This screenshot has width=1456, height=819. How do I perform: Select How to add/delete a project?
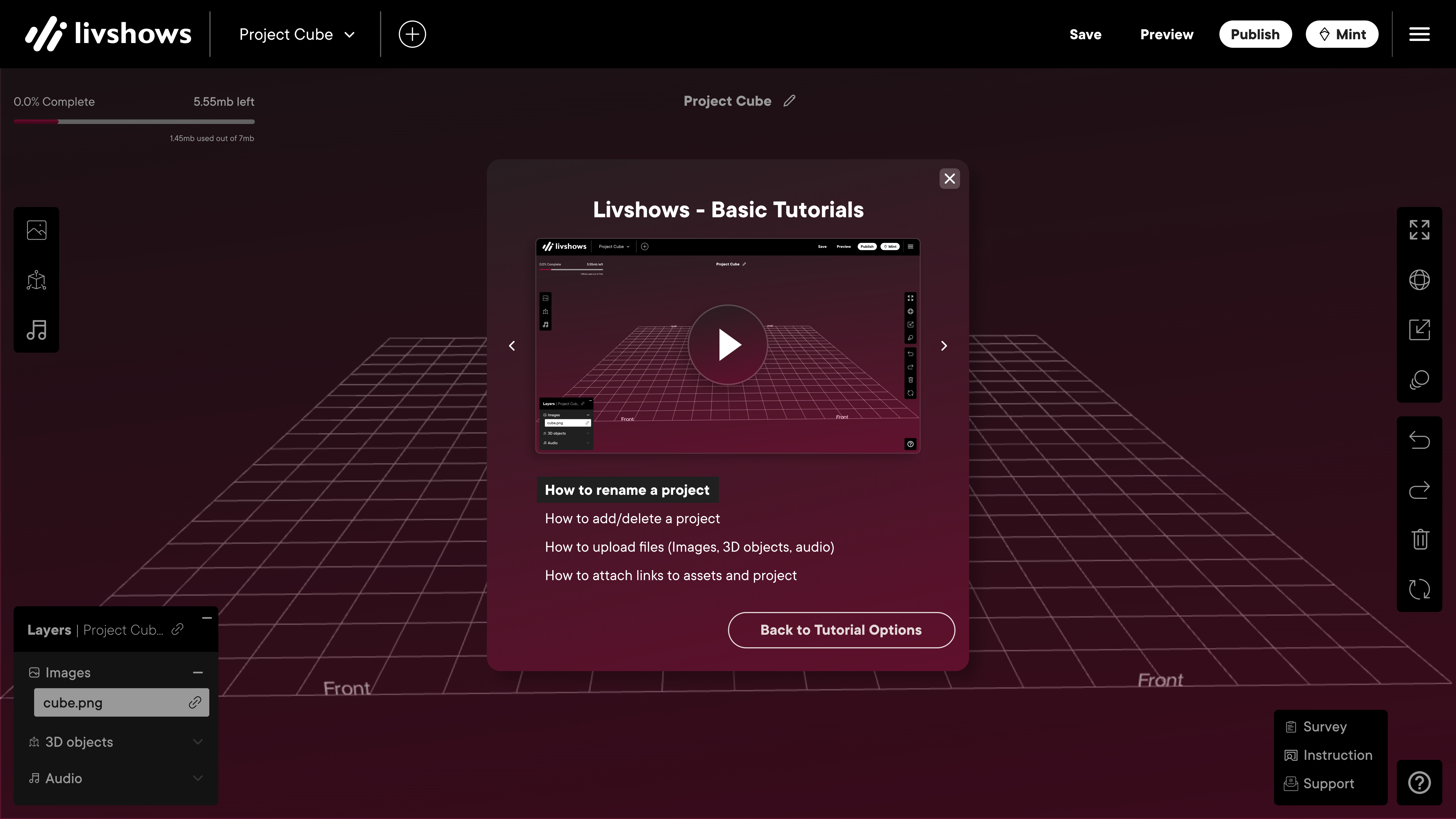(632, 518)
